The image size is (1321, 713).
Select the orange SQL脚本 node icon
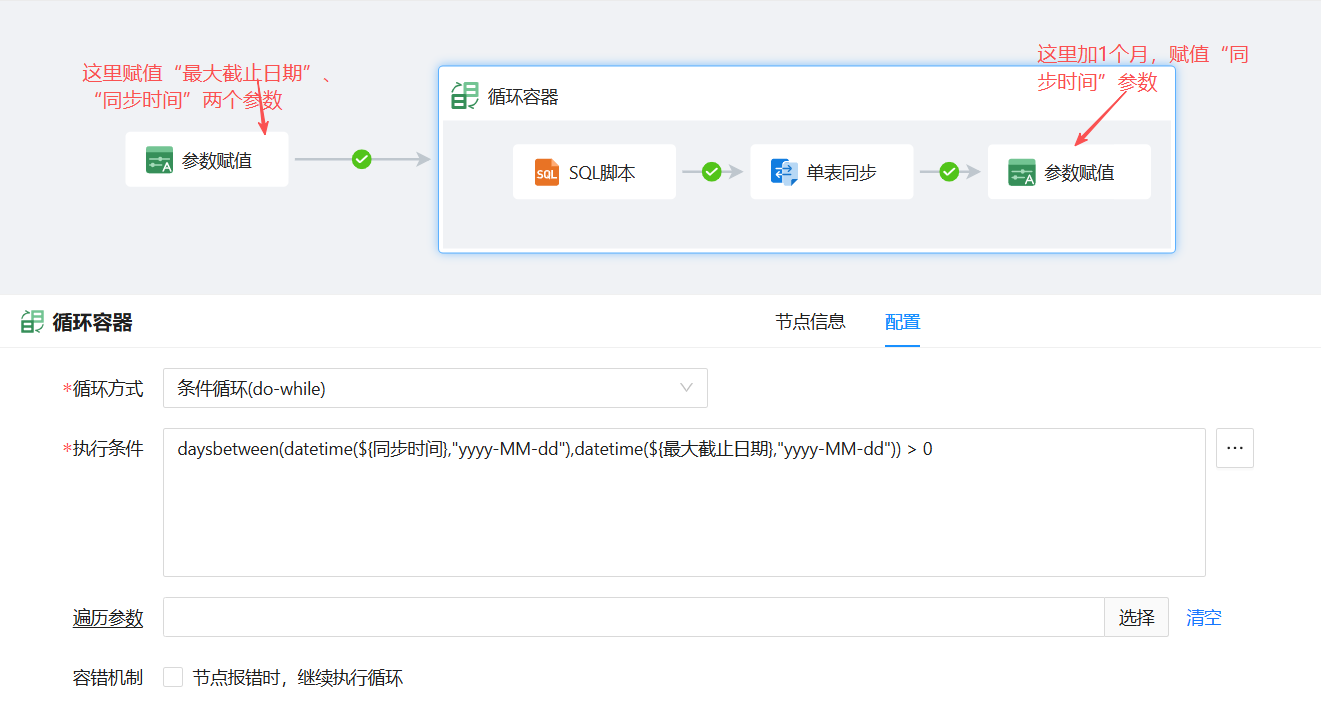(547, 172)
